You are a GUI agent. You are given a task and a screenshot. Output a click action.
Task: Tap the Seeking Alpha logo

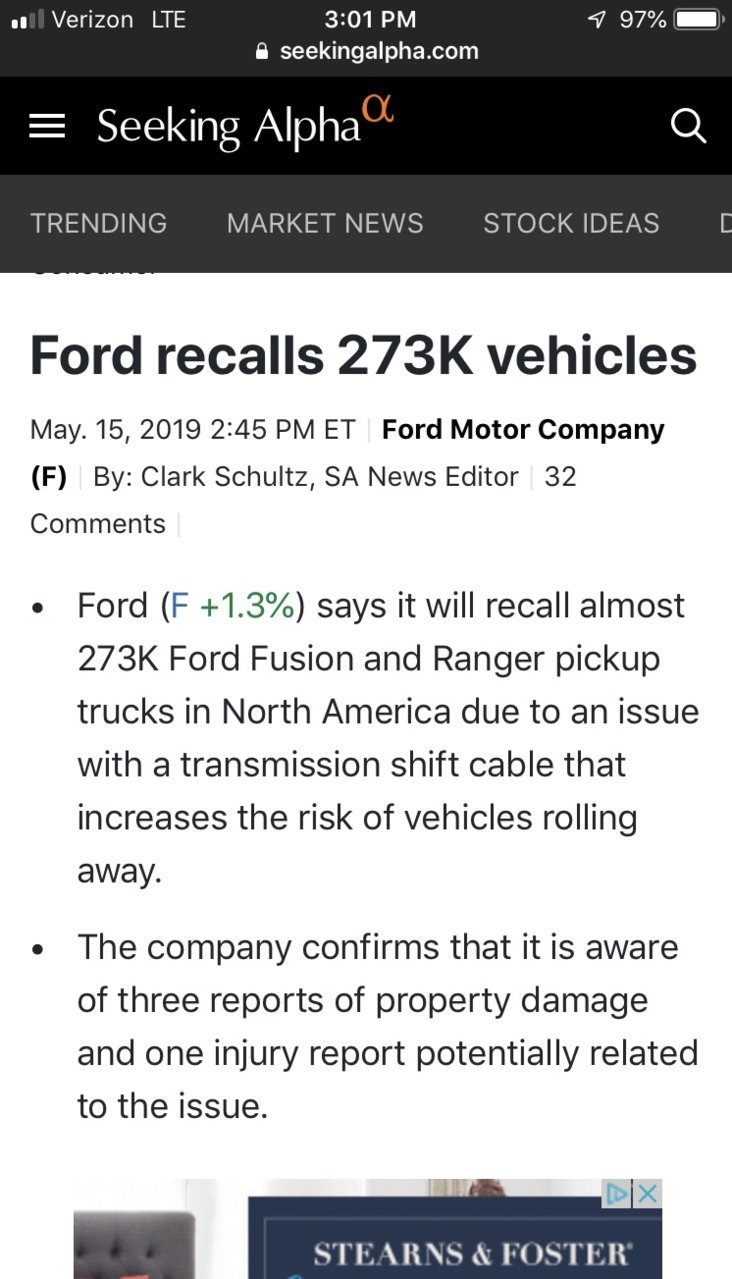[x=245, y=124]
